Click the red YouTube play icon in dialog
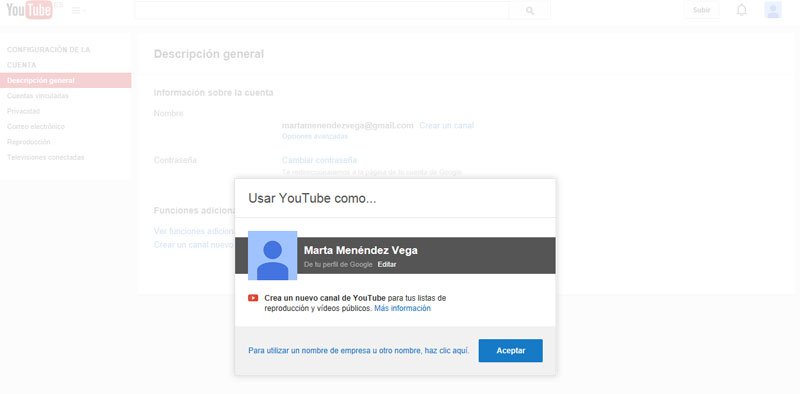800x394 pixels. (x=253, y=298)
